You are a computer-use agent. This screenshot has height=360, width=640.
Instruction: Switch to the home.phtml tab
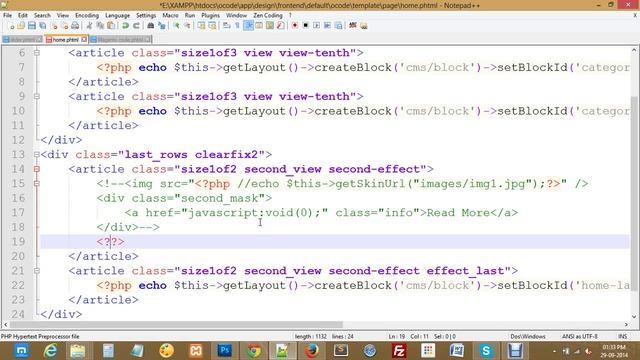point(65,40)
